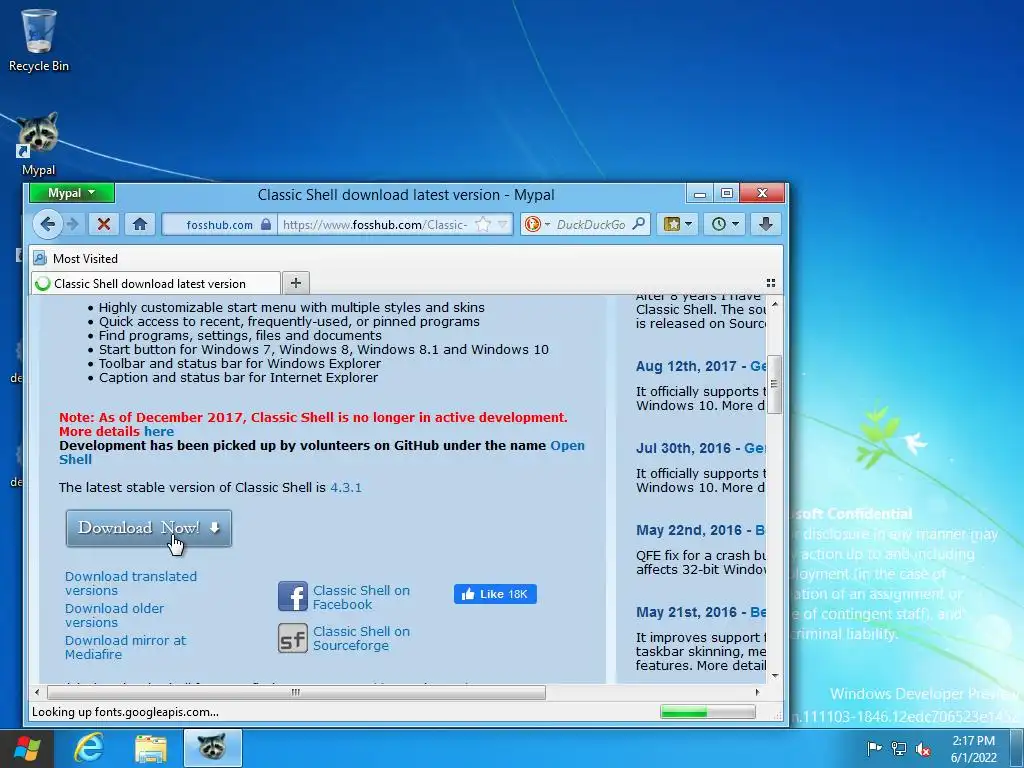This screenshot has height=768, width=1024.
Task: Select the Mypal raccoon desktop shortcut
Action: (x=38, y=144)
